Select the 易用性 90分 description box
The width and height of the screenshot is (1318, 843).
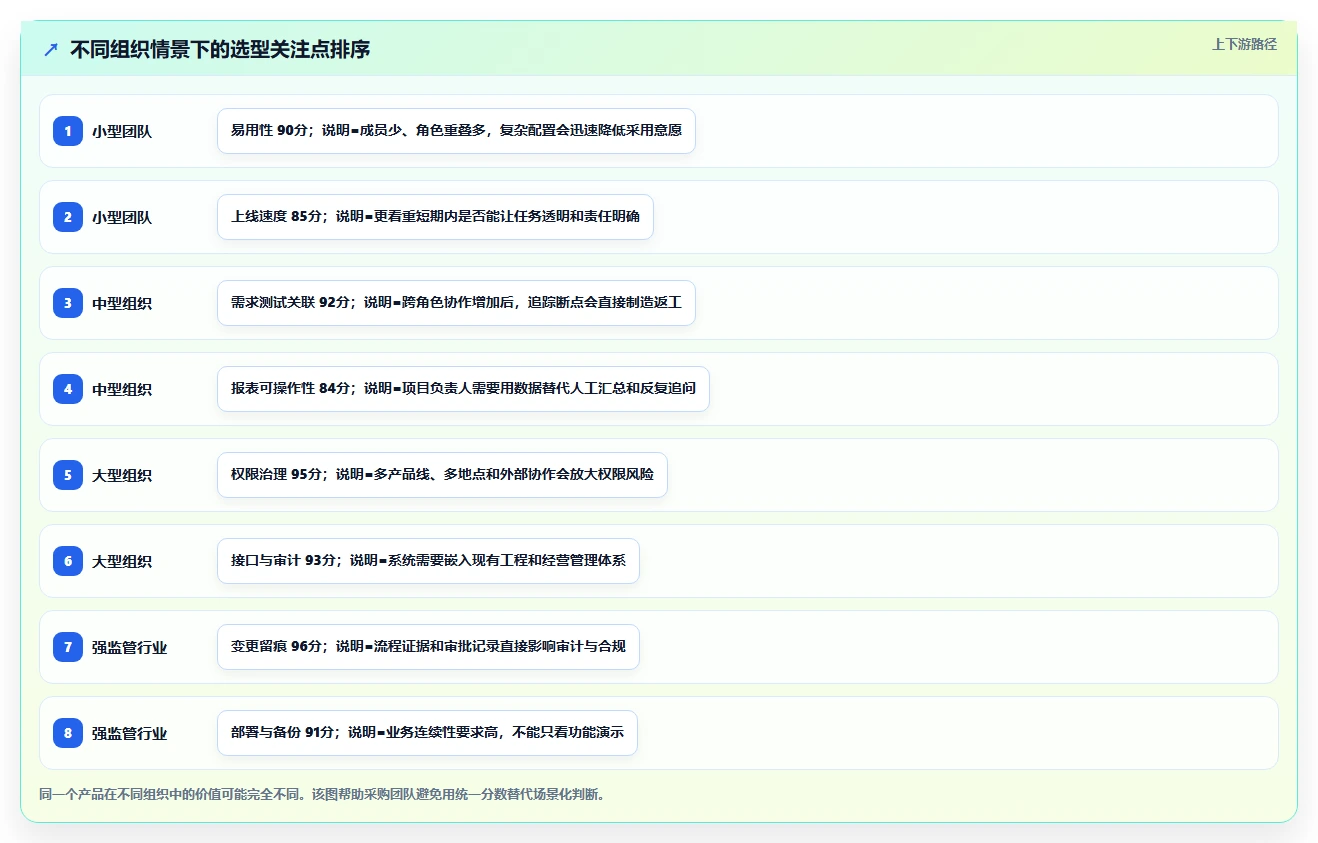point(456,131)
